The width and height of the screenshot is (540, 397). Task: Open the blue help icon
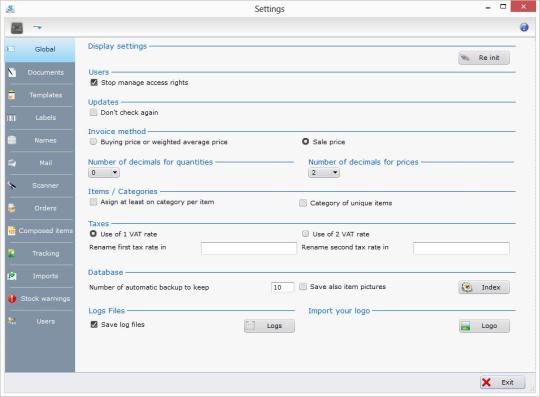[x=524, y=27]
